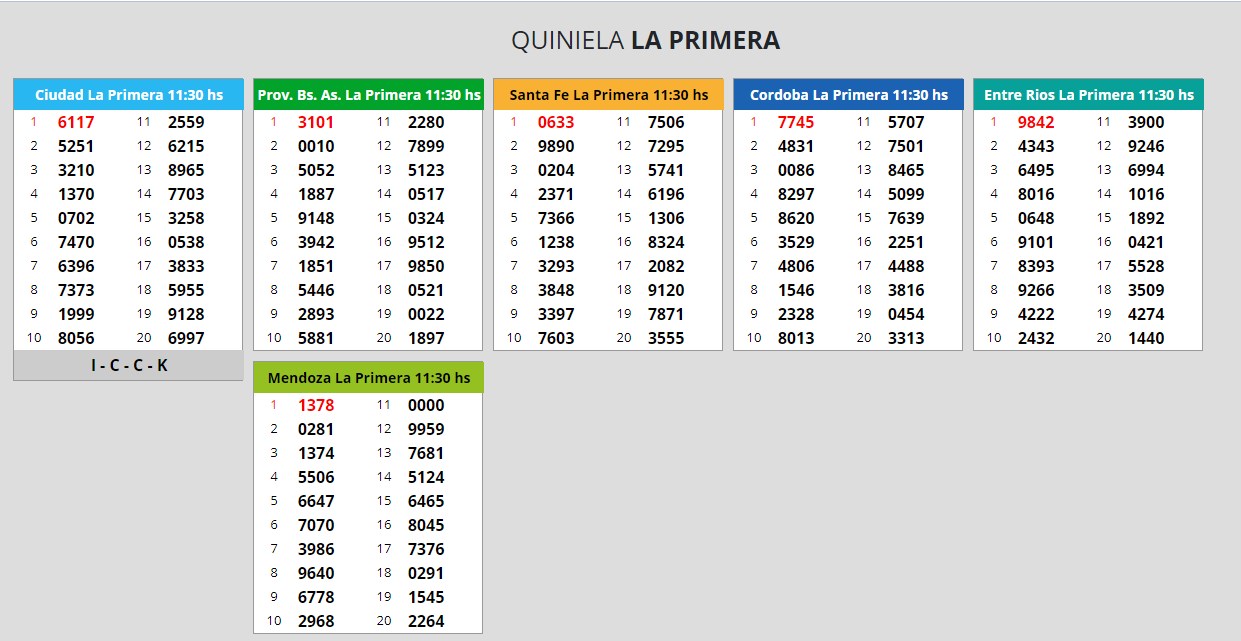Click the Quiniela La Primera page title
Viewport: 1241px width, 641px height.
click(x=645, y=40)
